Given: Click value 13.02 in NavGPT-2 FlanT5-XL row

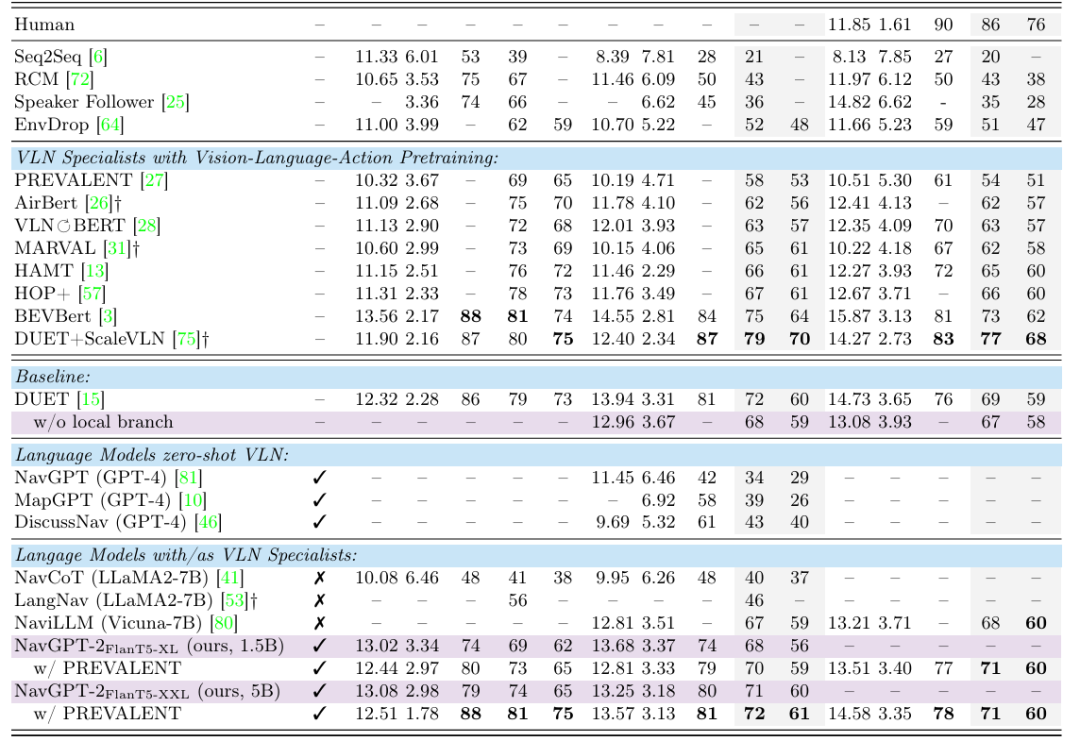Looking at the screenshot, I should tap(376, 646).
